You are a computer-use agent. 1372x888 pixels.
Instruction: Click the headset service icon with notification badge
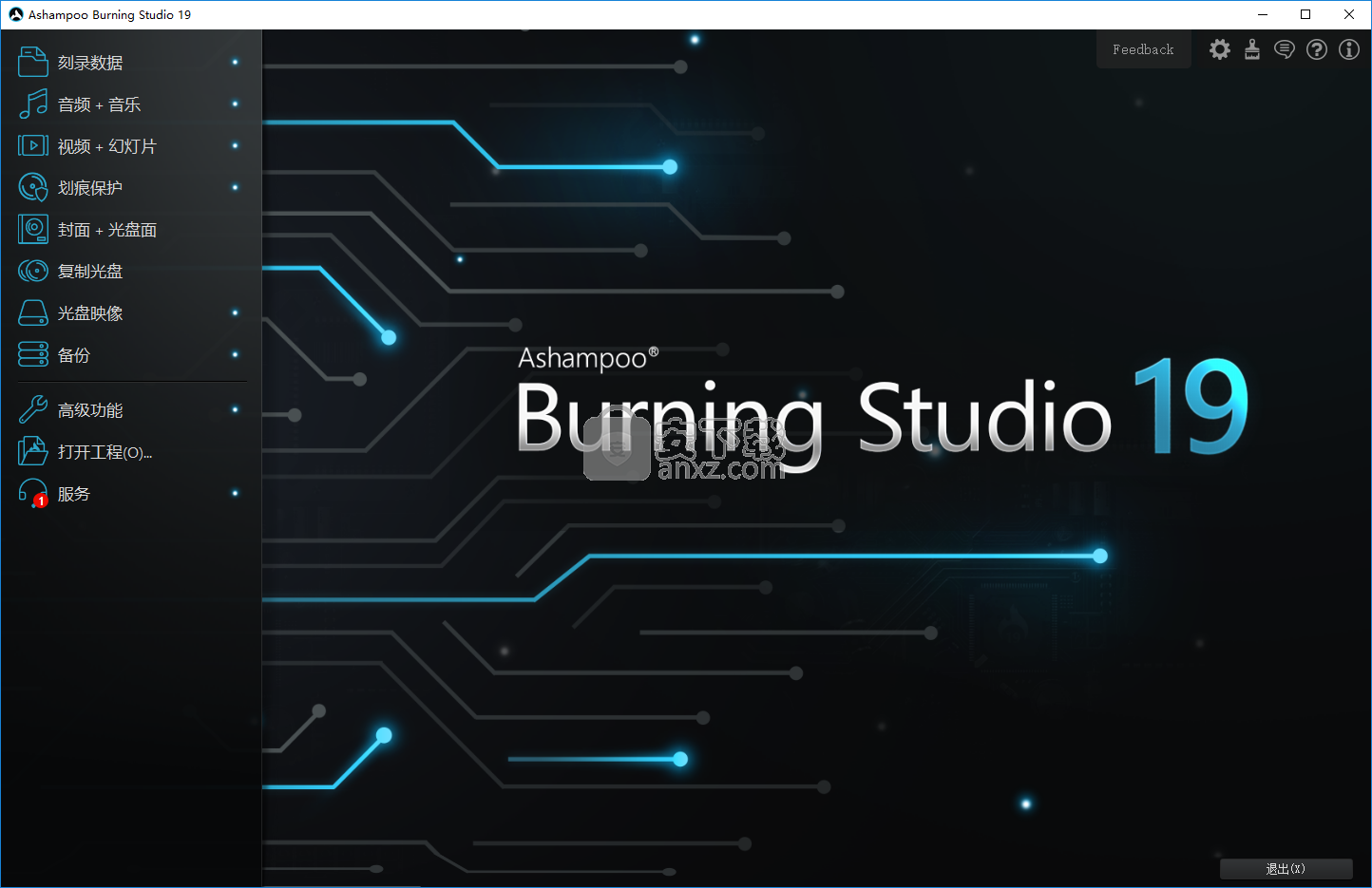pos(33,493)
